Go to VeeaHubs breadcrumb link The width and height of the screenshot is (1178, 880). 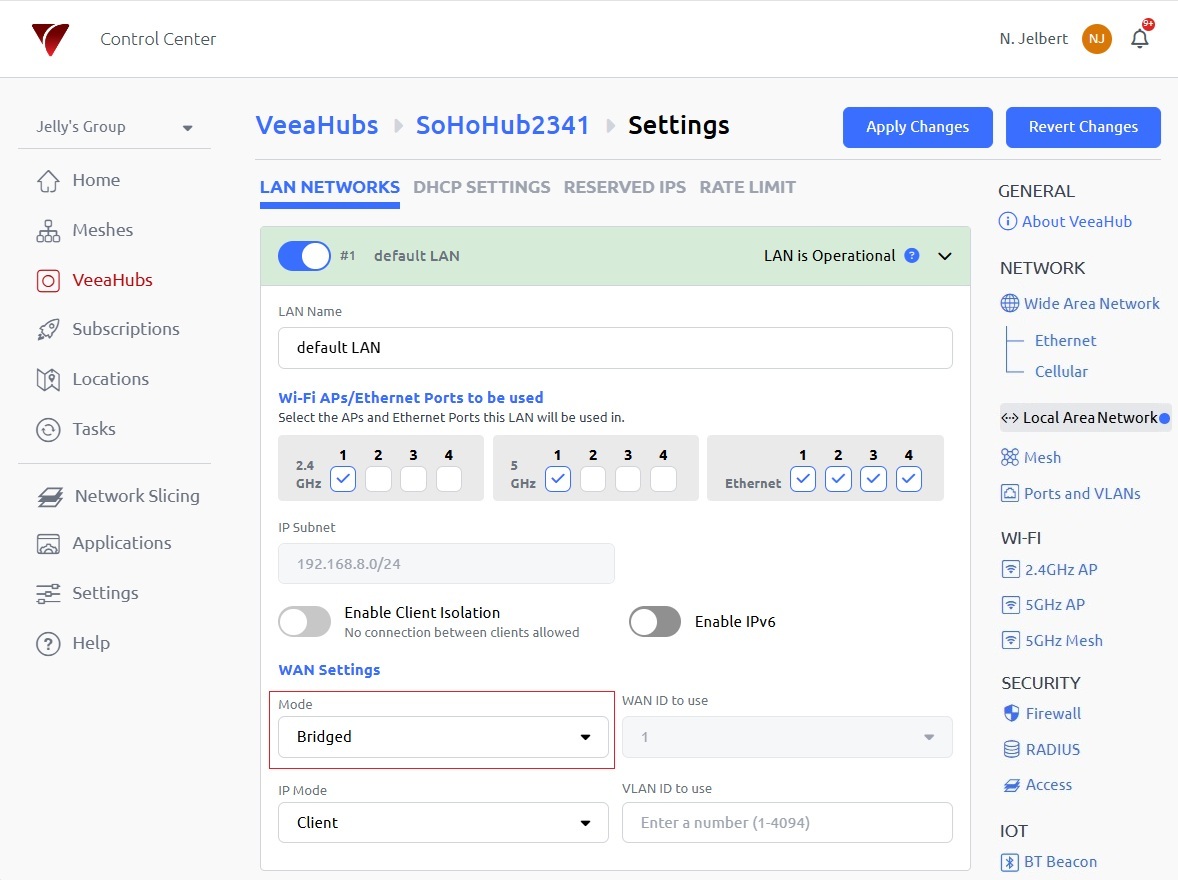point(317,125)
